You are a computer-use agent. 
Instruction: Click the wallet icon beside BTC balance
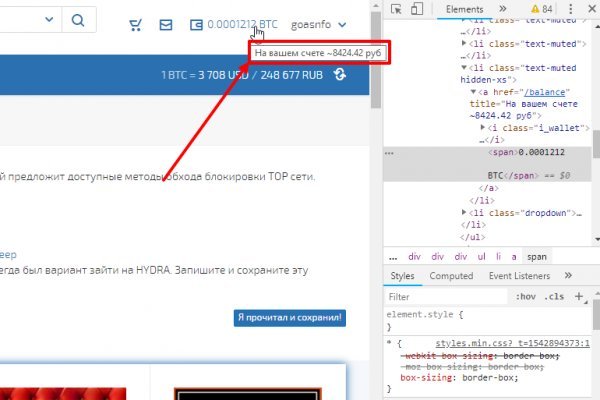coord(196,24)
